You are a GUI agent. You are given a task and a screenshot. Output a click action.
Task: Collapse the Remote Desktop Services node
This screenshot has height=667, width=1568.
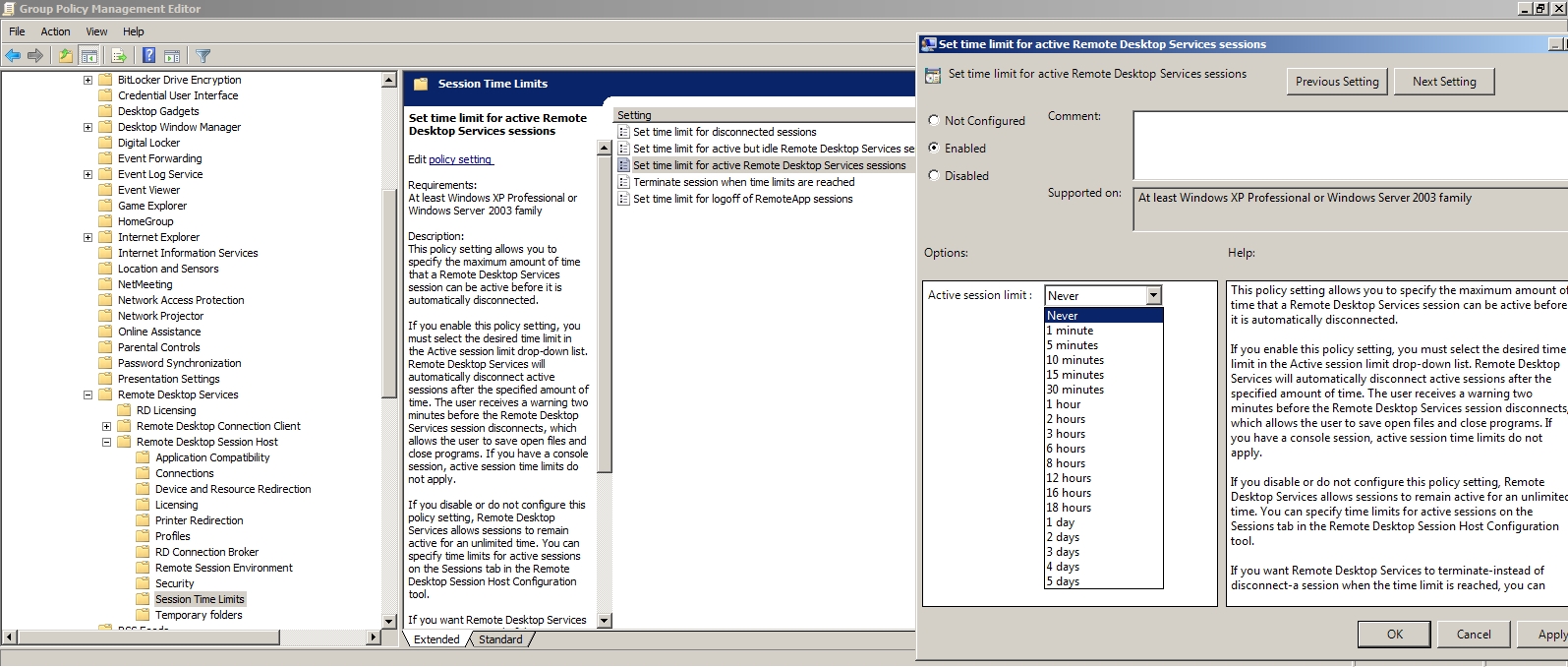pyautogui.click(x=87, y=394)
